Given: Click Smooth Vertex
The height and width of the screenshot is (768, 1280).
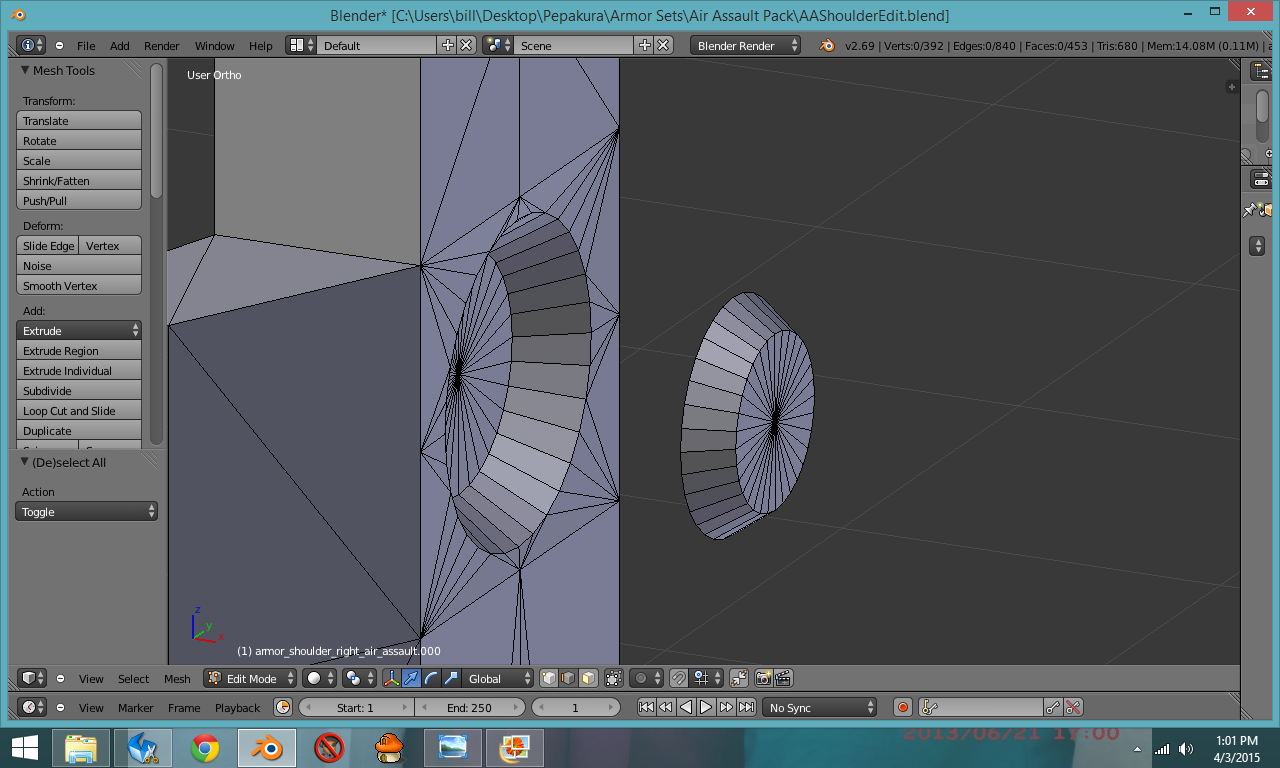Looking at the screenshot, I should coord(79,285).
